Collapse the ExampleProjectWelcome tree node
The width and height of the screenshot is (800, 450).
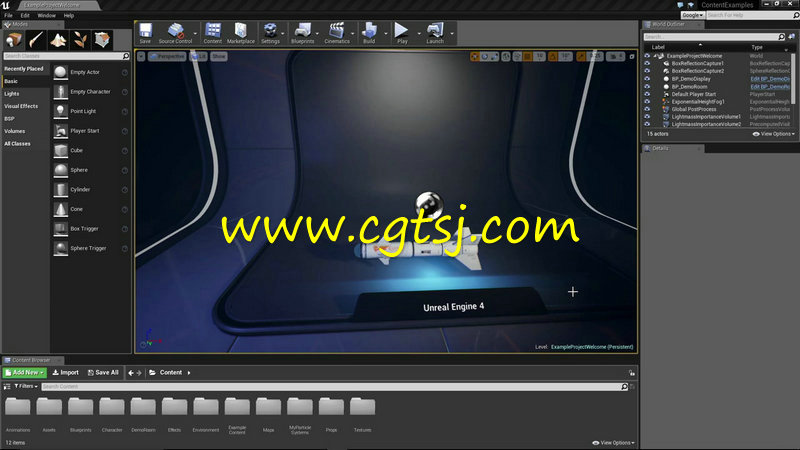click(x=655, y=56)
